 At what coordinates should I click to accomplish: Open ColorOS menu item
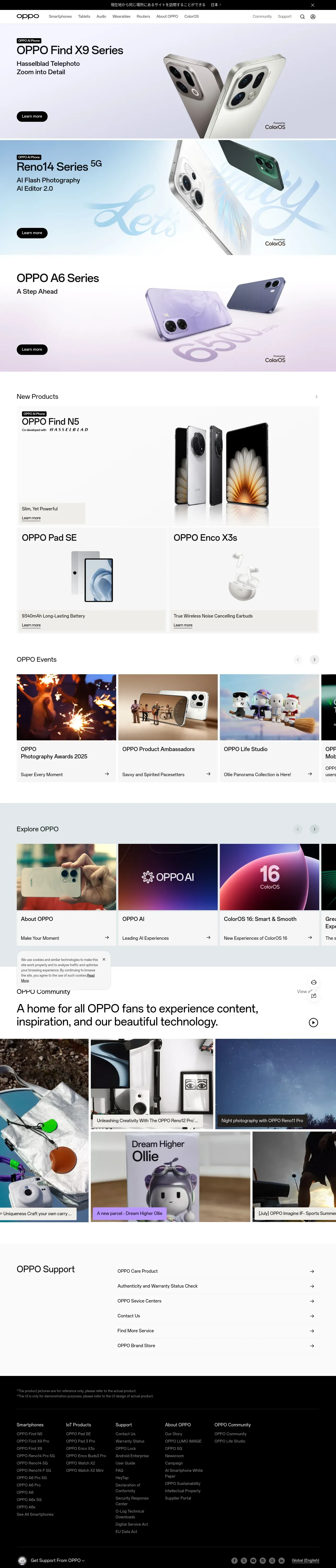tap(192, 16)
